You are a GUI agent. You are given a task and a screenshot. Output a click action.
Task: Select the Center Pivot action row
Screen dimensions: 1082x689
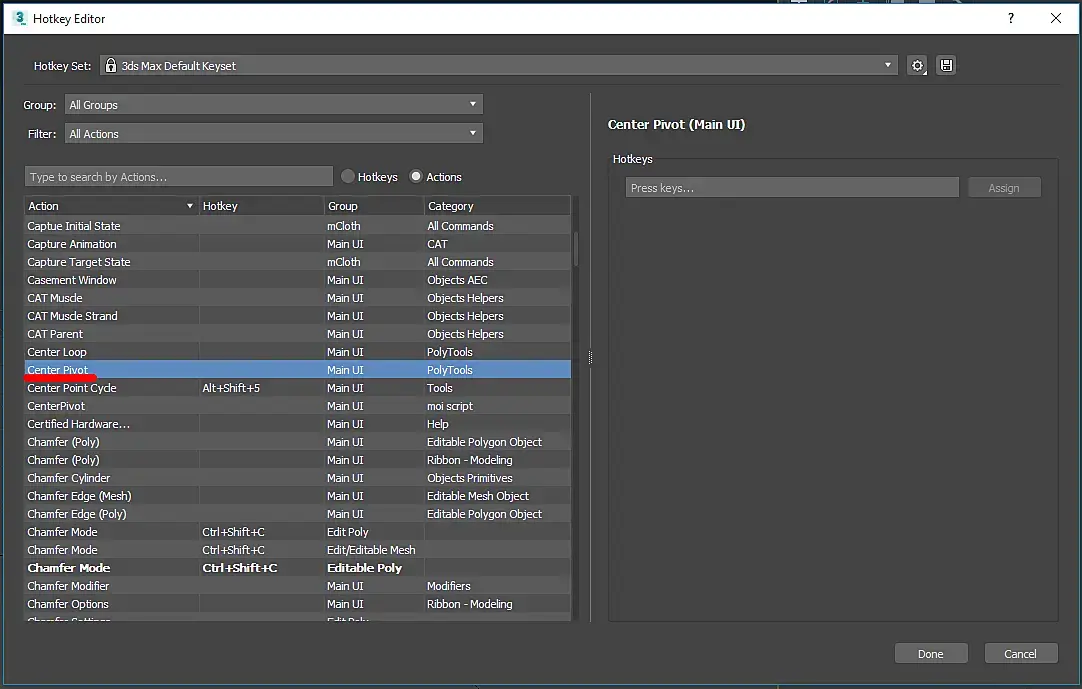tap(297, 369)
